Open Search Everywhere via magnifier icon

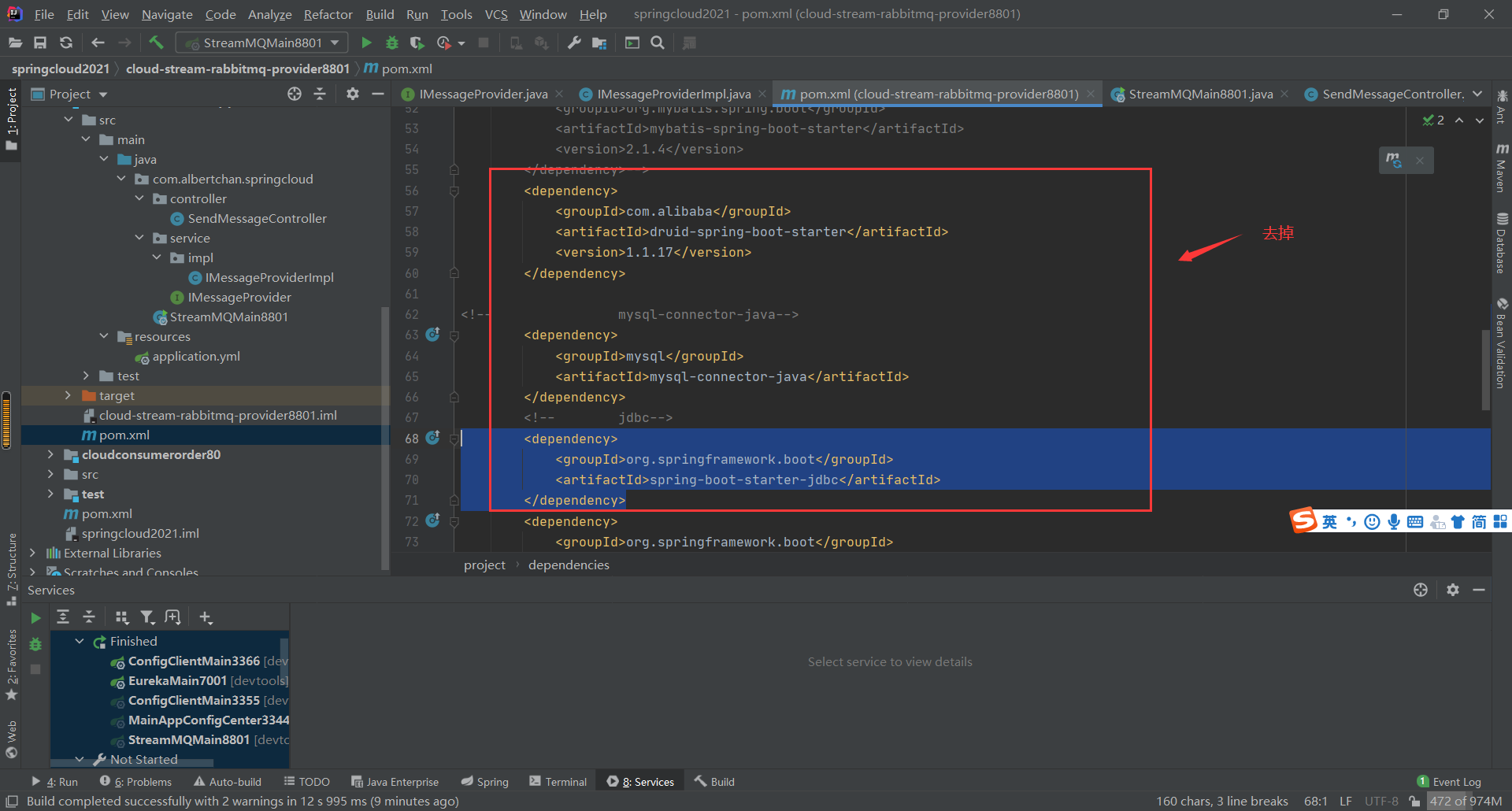point(658,43)
